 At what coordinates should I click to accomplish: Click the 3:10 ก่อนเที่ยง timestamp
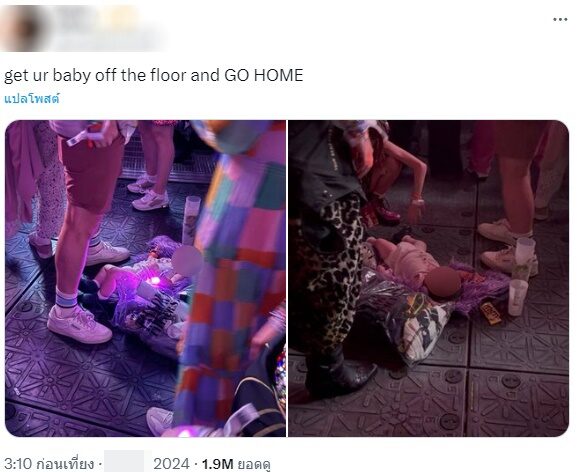click(x=49, y=463)
